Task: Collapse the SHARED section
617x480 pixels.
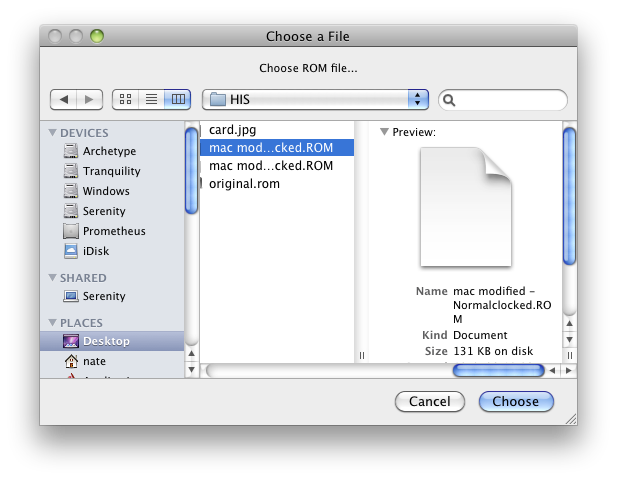Action: (x=52, y=277)
